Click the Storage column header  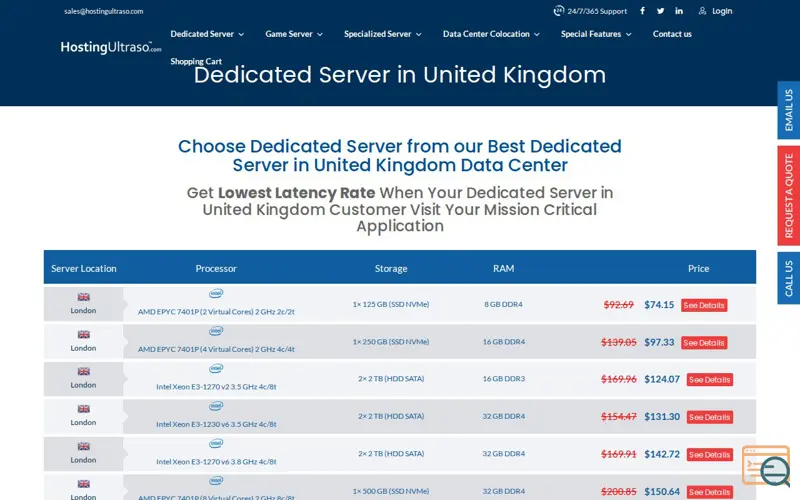coord(391,268)
